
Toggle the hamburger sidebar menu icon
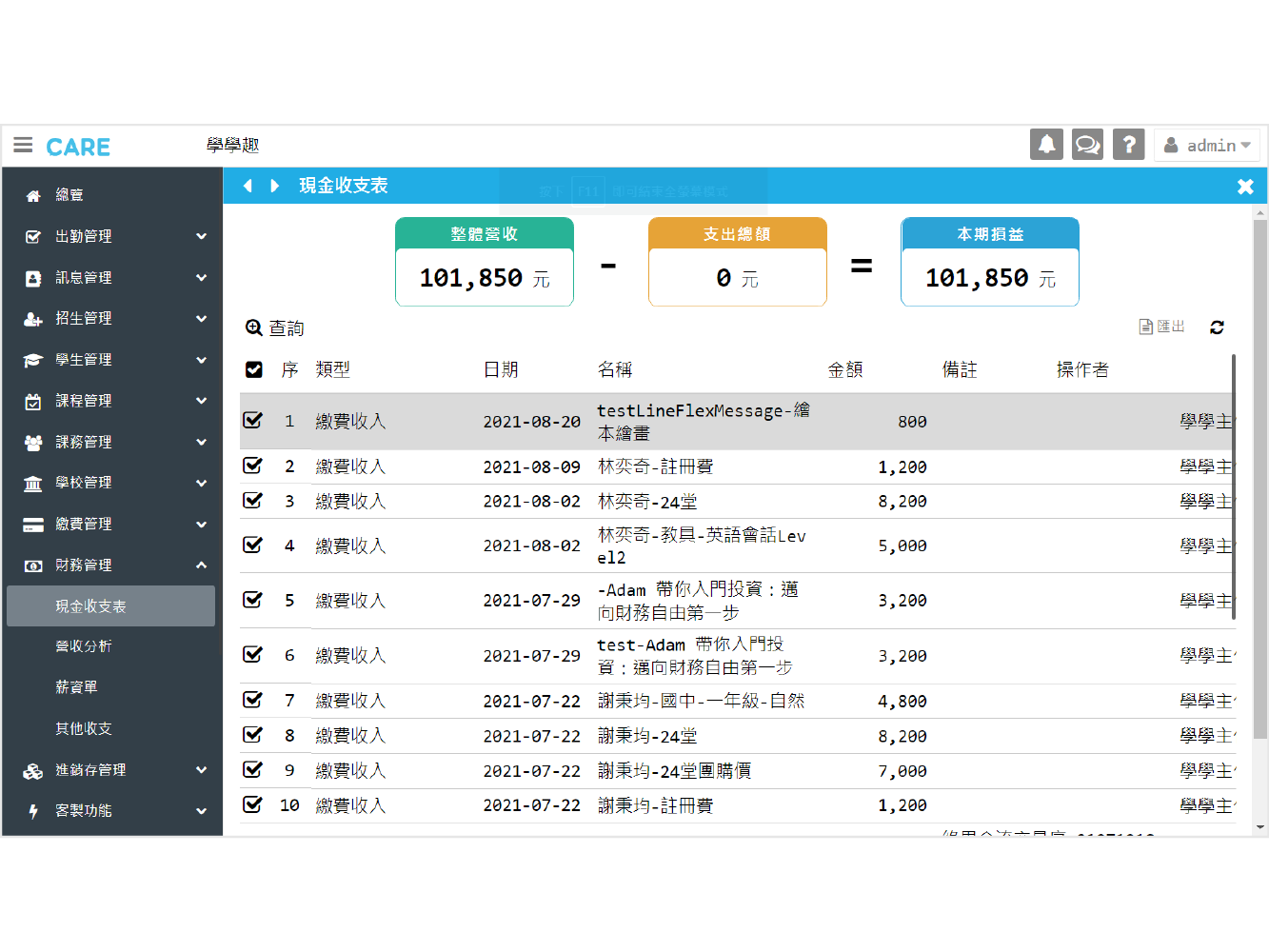click(x=23, y=145)
